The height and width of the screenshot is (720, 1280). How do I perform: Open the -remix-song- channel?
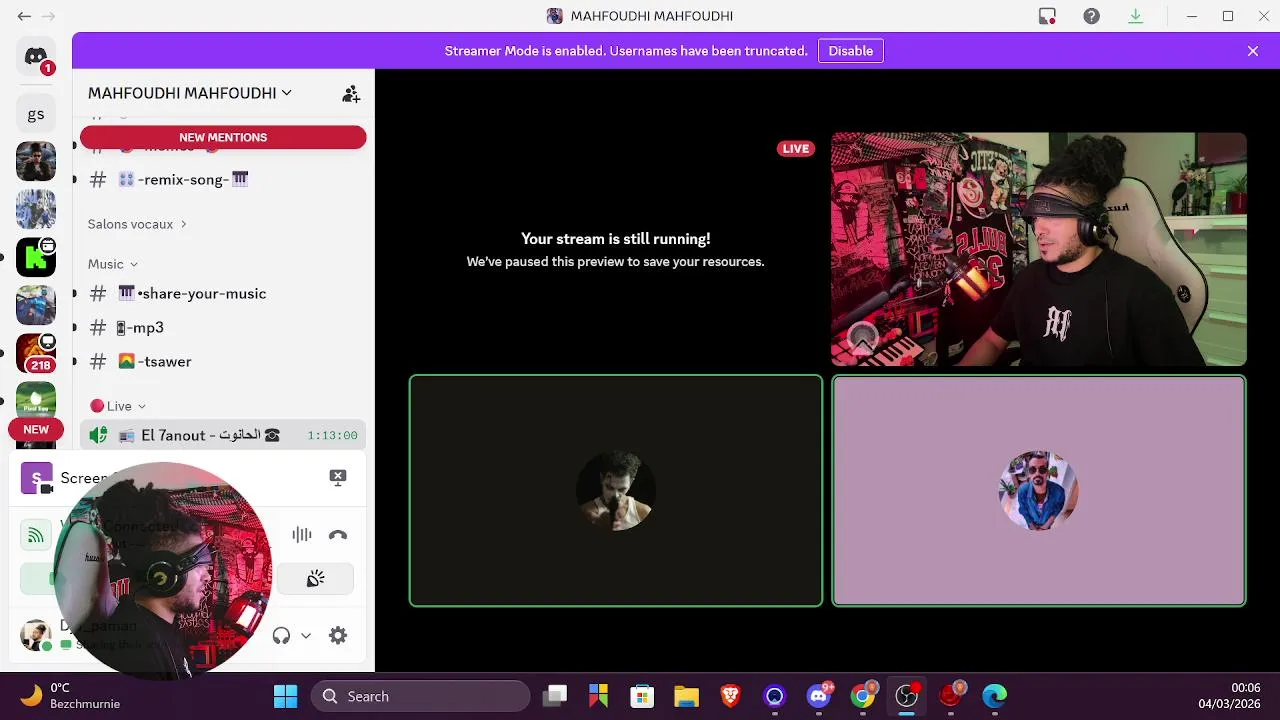223,180
